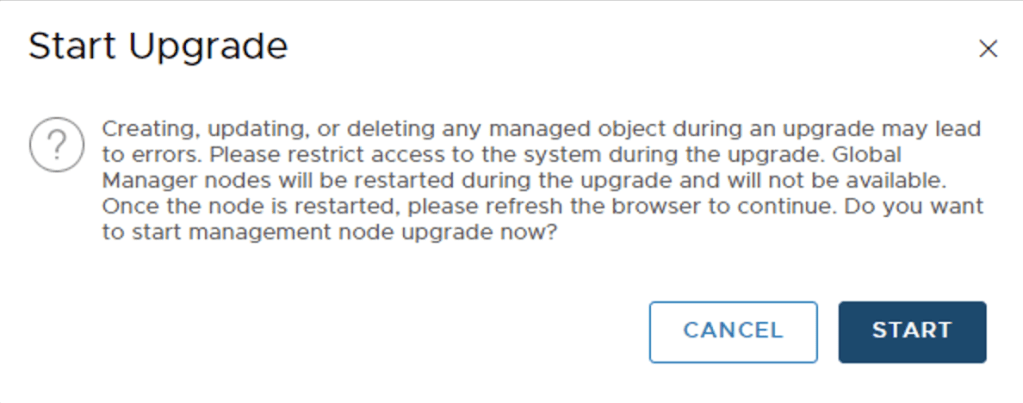Click the word "errors" in the warning
Image resolution: width=1023 pixels, height=403 pixels.
click(x=158, y=155)
